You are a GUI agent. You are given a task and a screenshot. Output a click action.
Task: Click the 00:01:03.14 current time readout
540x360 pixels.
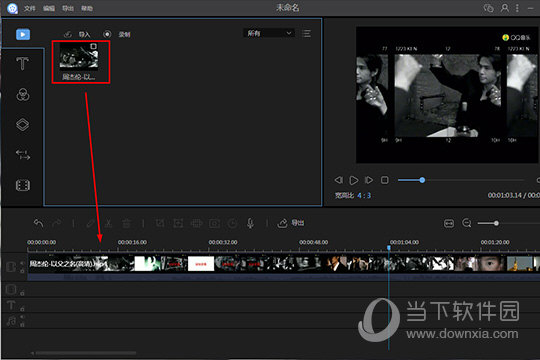(x=505, y=195)
